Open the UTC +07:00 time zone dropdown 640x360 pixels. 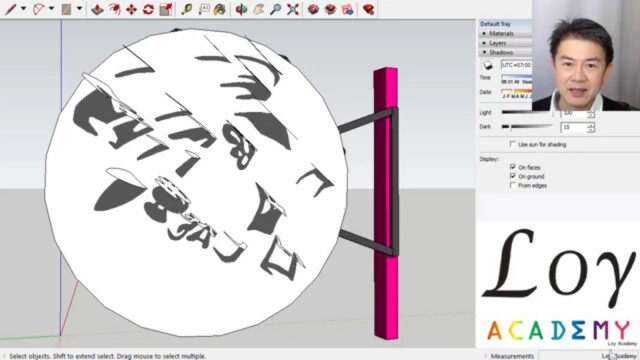tap(516, 65)
